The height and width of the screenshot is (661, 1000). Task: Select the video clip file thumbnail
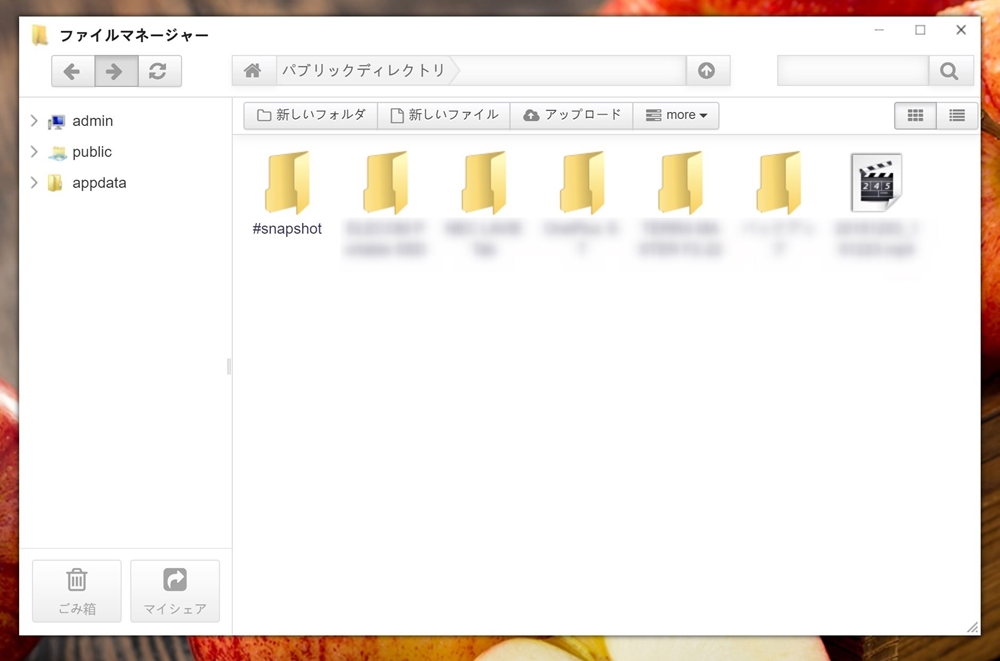point(876,183)
